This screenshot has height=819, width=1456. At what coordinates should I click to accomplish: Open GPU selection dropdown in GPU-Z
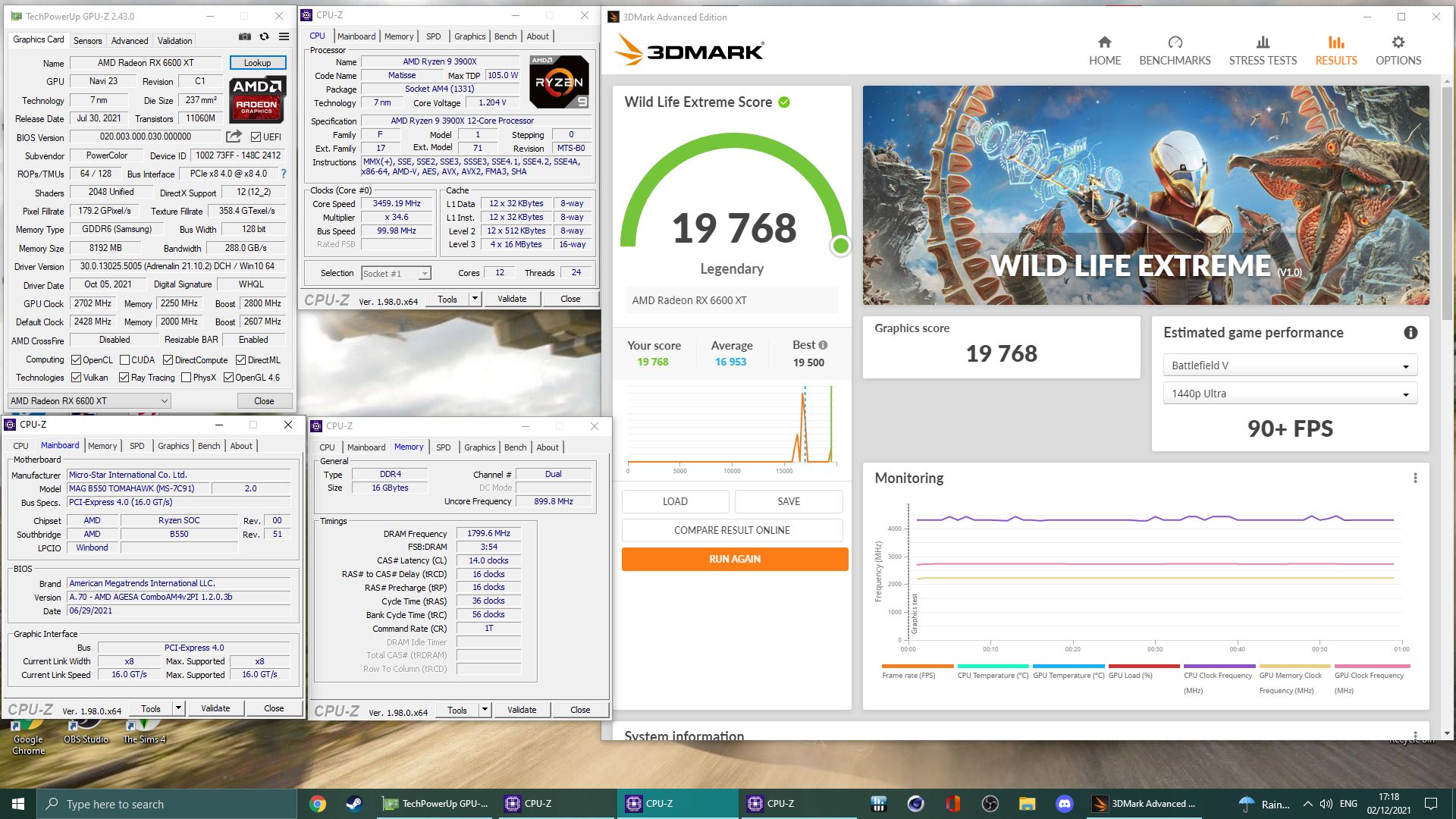(x=89, y=400)
